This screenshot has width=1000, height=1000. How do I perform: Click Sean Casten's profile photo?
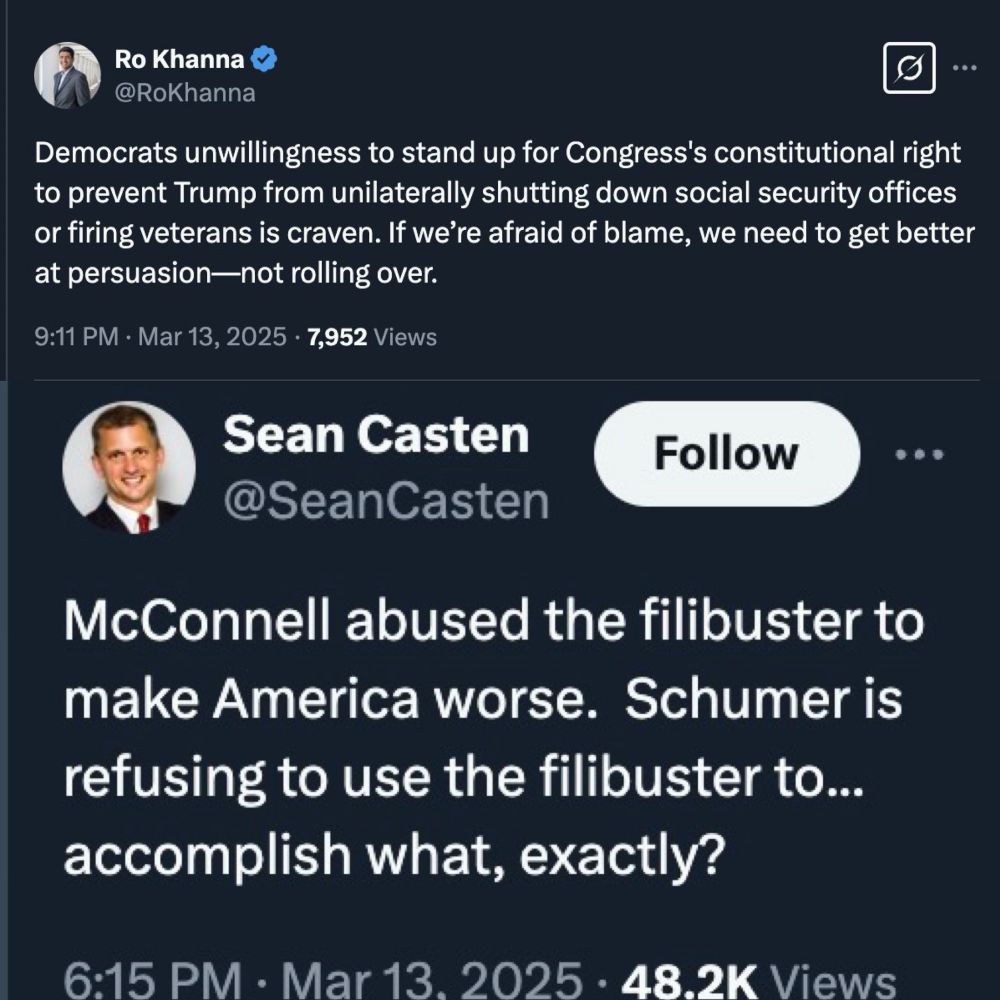[x=129, y=467]
